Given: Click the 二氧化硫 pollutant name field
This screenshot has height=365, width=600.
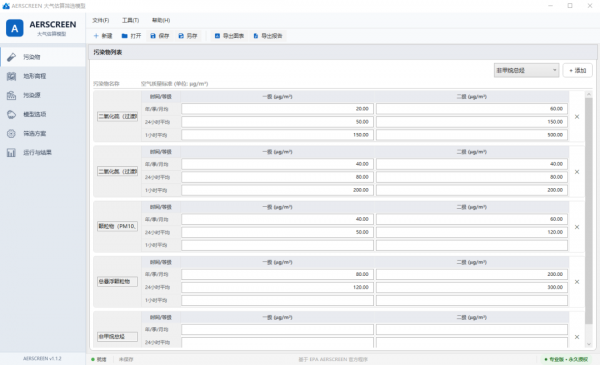Looking at the screenshot, I should tap(117, 116).
